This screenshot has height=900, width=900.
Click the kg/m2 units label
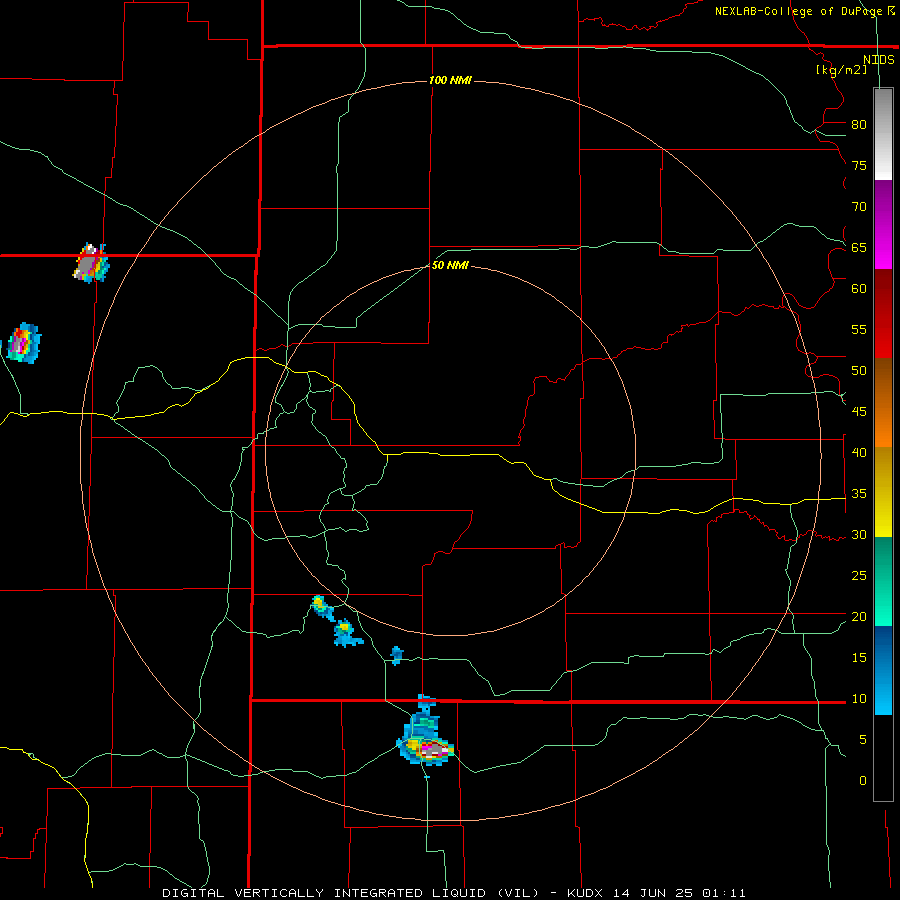841,70
